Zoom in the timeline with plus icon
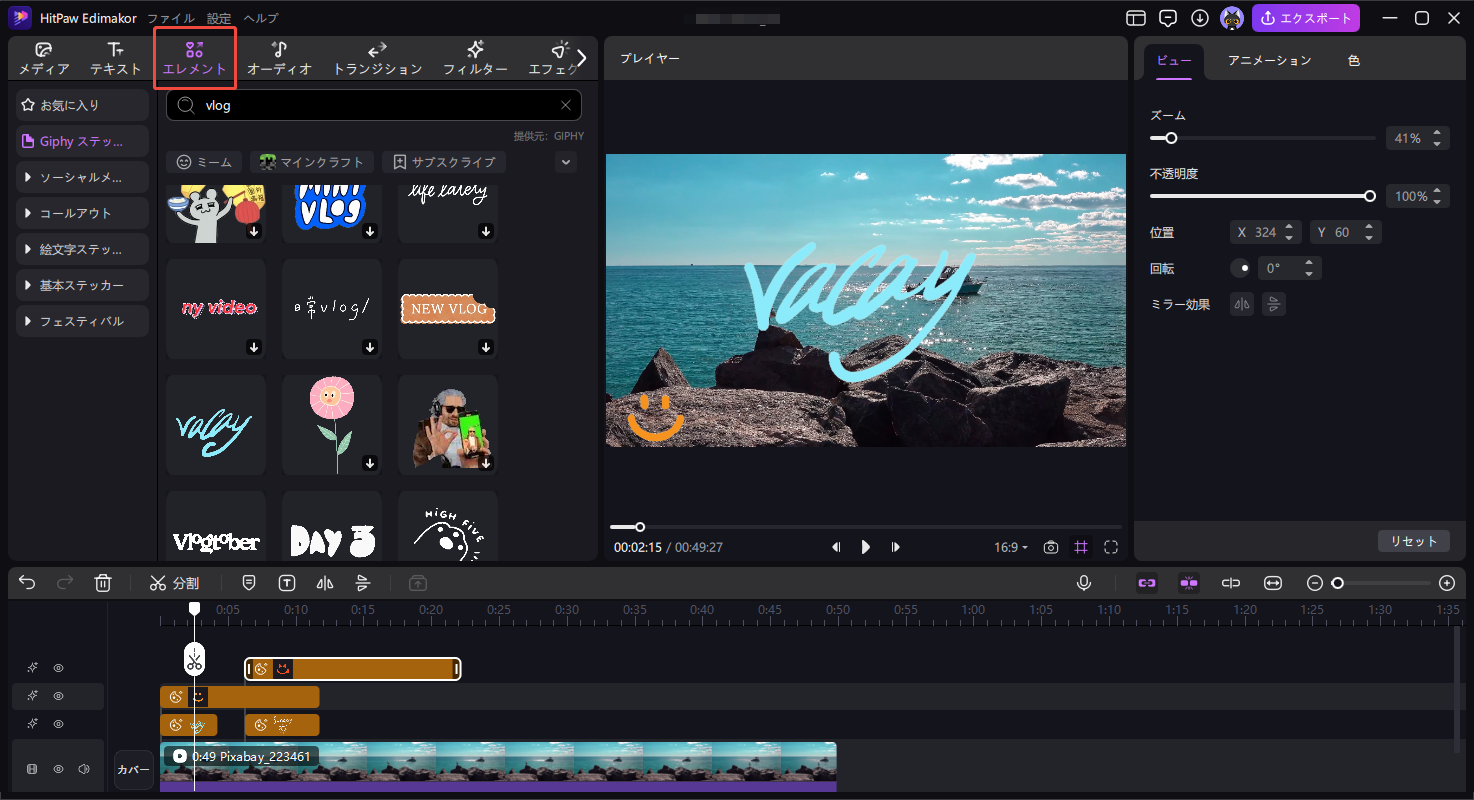1474x800 pixels. coord(1447,583)
